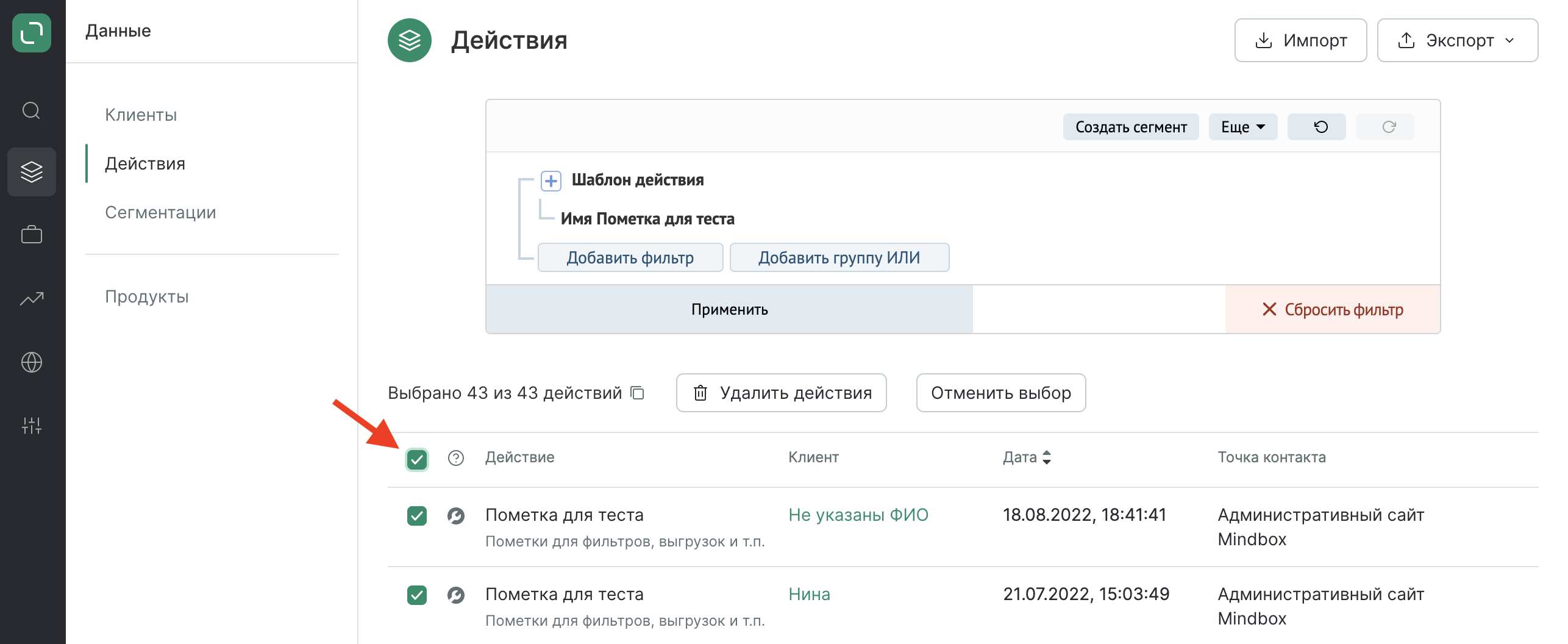This screenshot has height=644, width=1568.
Task: Click the Шаблон действия filter label
Action: pyautogui.click(x=638, y=180)
